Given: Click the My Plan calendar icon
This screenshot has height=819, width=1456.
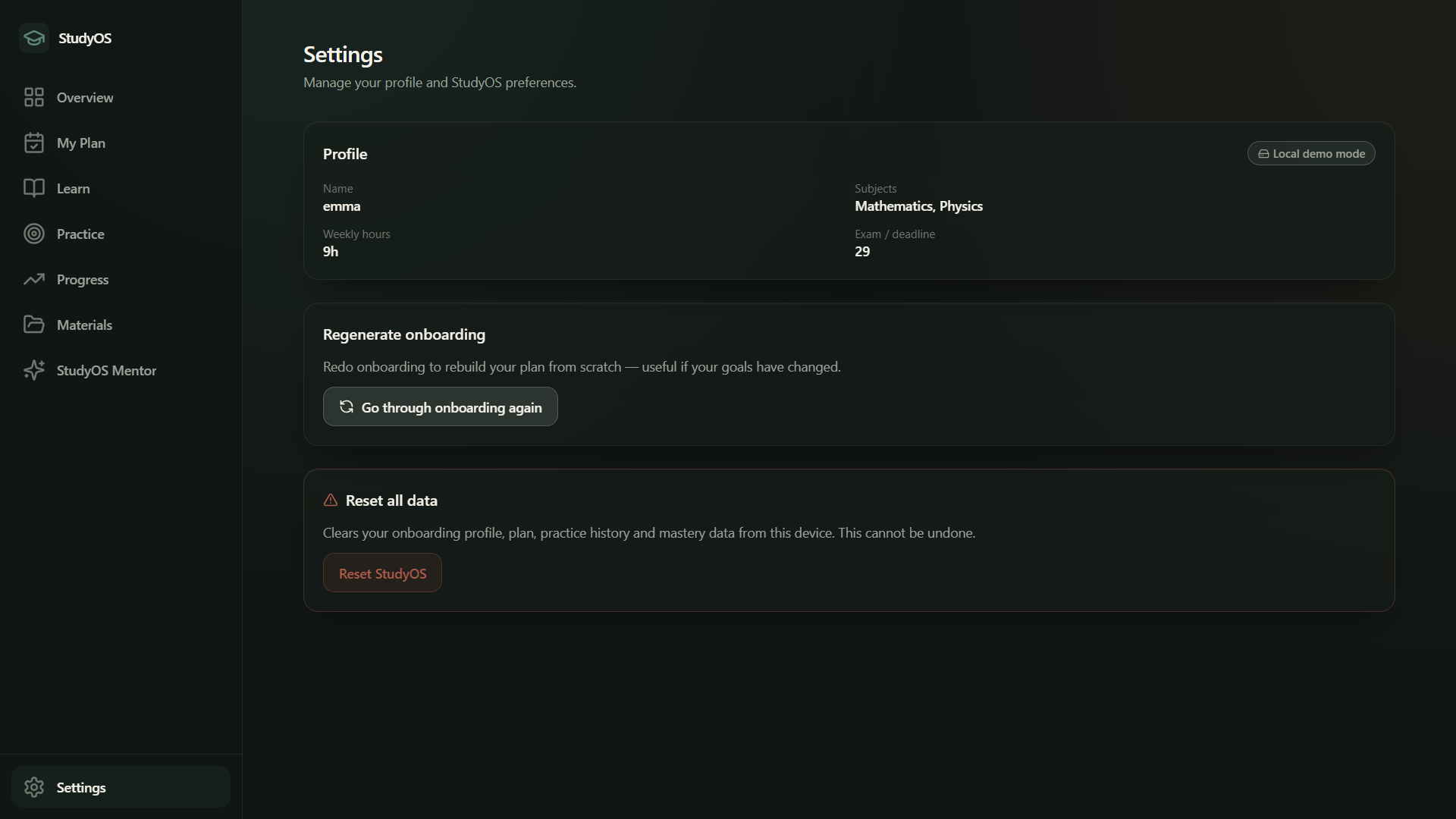Looking at the screenshot, I should click(x=34, y=143).
